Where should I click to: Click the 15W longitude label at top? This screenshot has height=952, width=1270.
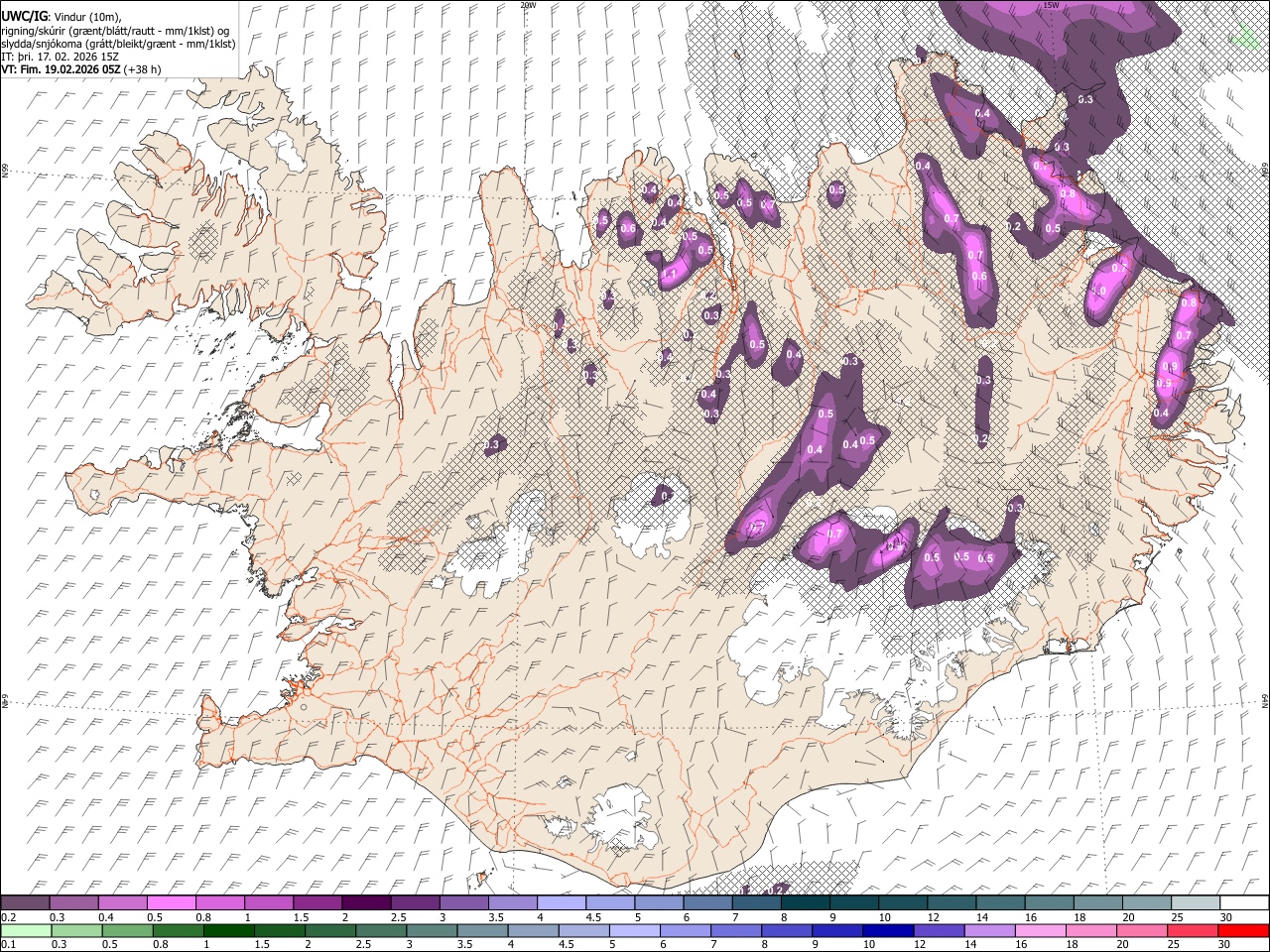1051,5
